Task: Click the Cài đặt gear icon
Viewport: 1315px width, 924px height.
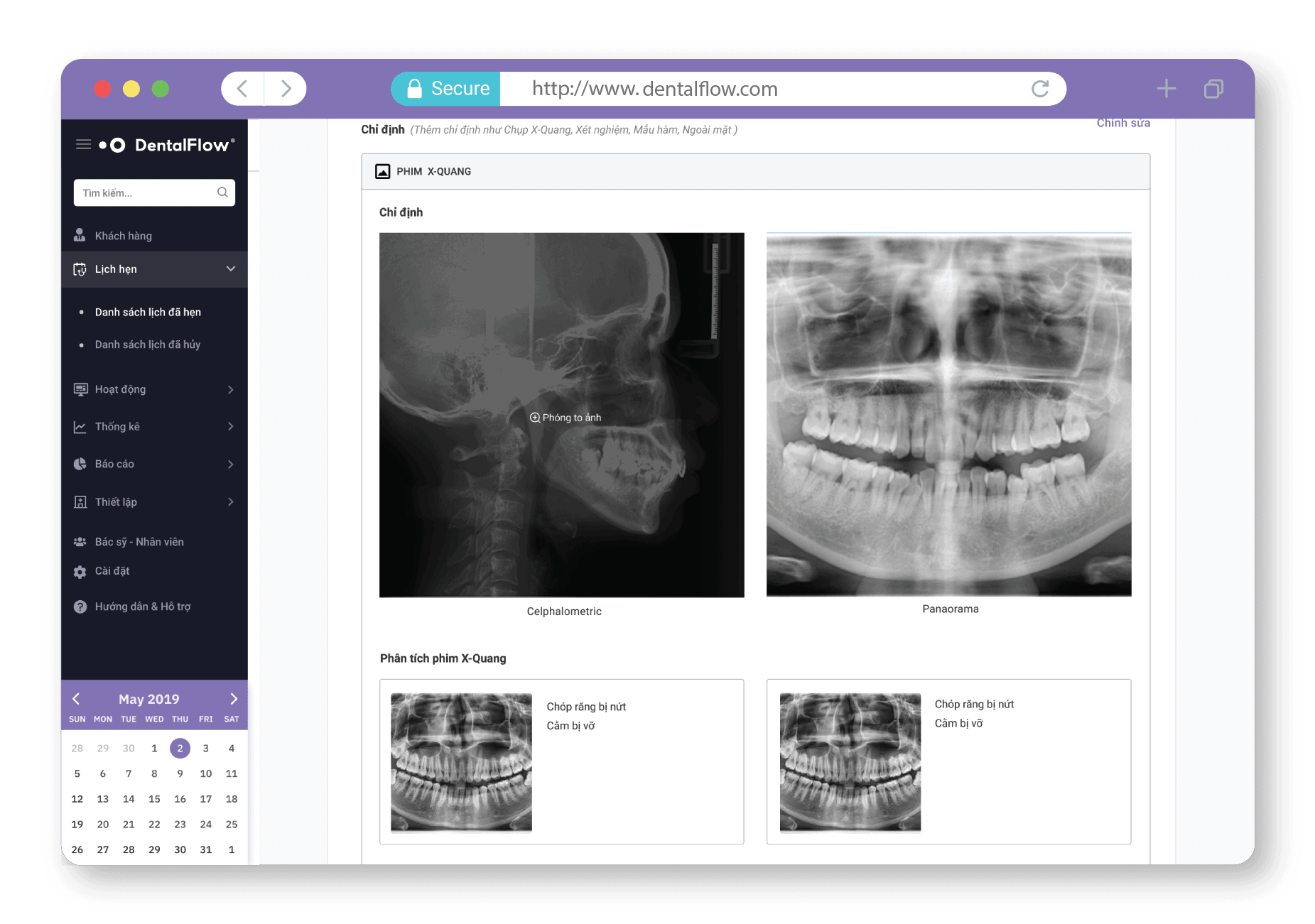Action: point(80,572)
